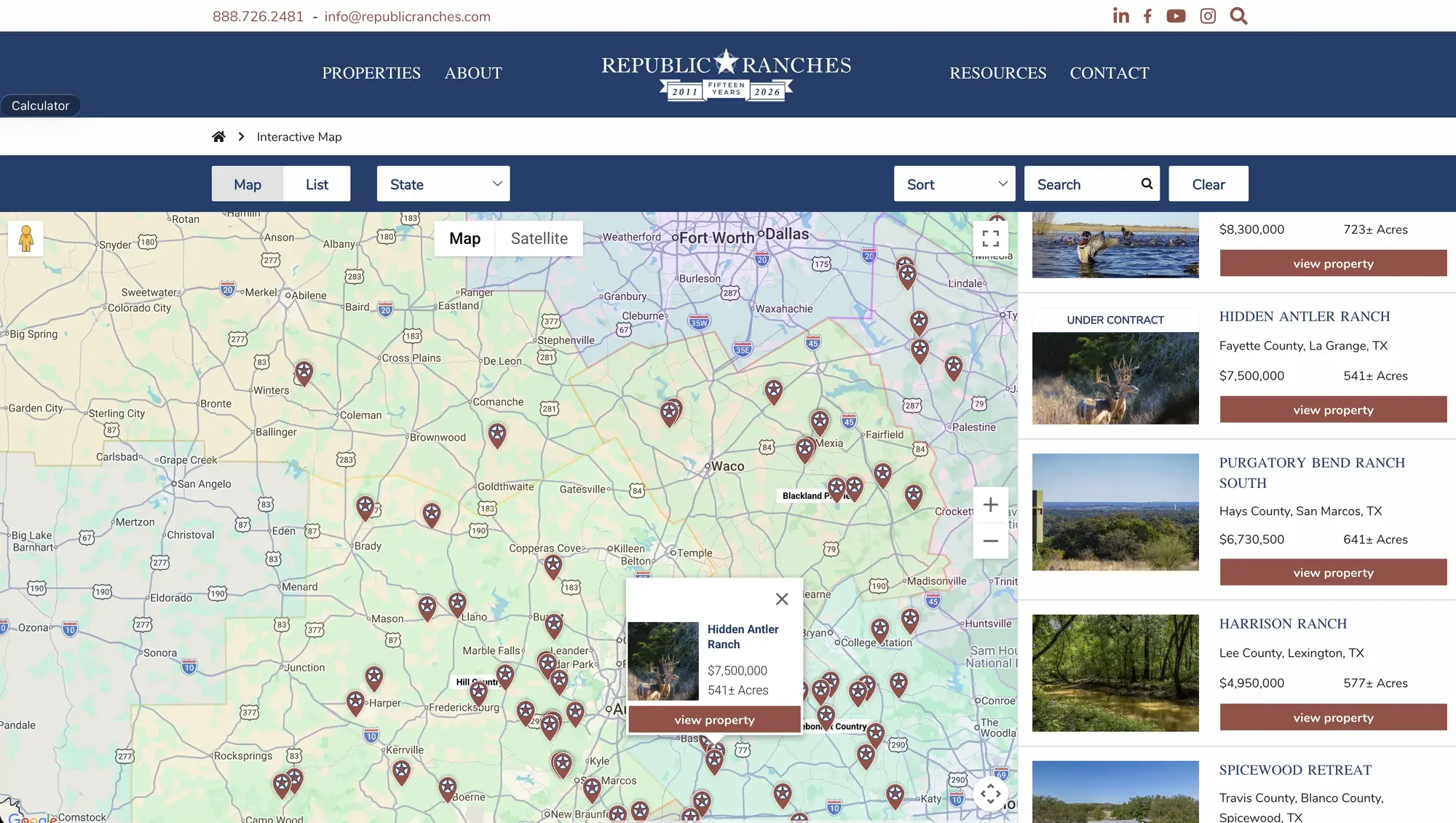Open the State dropdown

pyautogui.click(x=443, y=184)
